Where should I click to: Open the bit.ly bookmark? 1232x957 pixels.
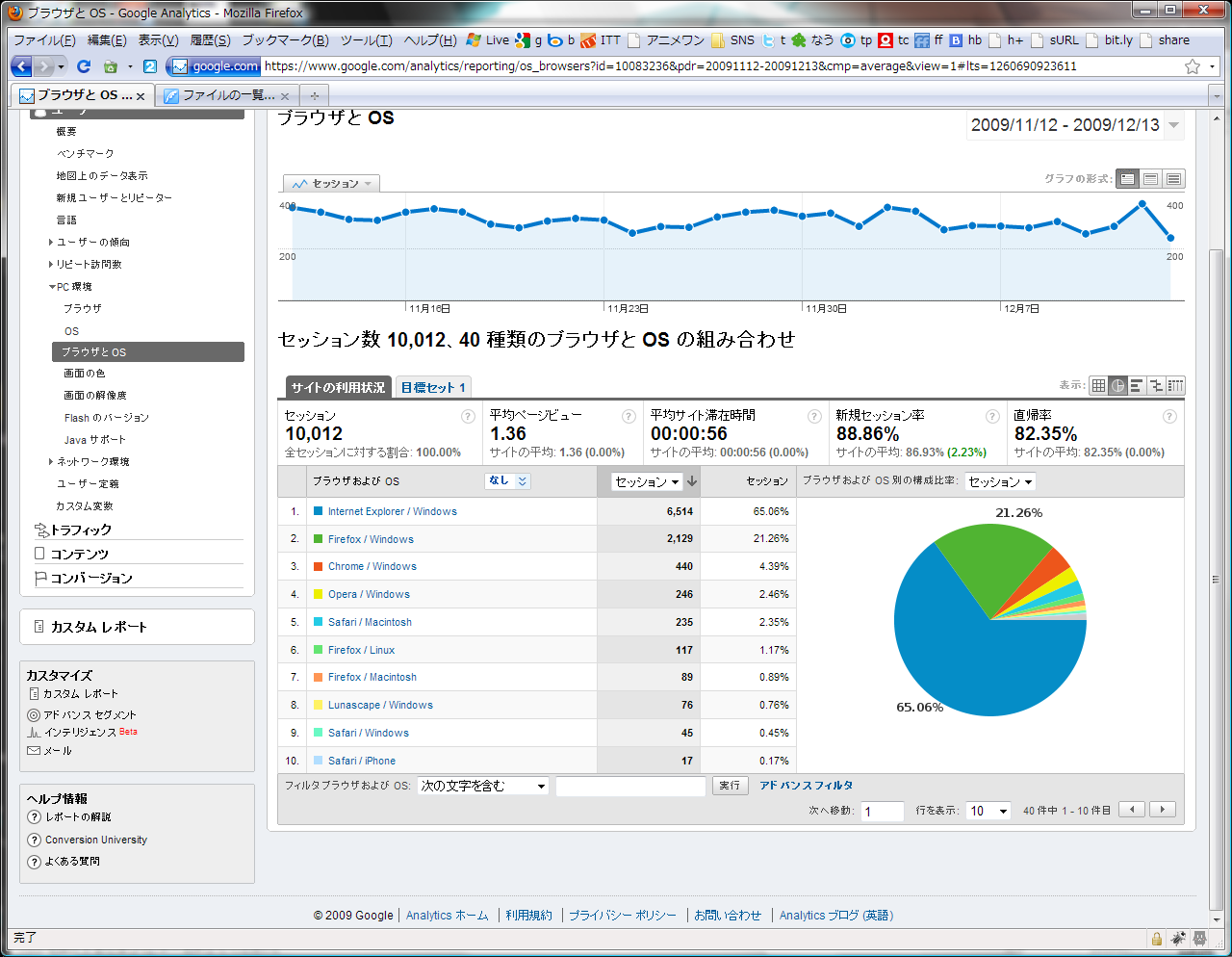coord(1110,40)
